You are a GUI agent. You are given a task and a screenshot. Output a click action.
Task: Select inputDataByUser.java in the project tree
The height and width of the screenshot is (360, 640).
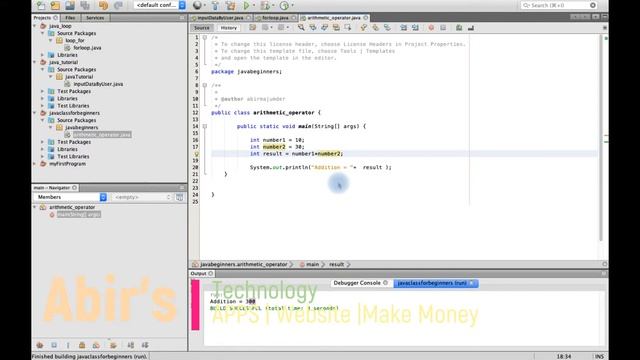click(x=98, y=84)
